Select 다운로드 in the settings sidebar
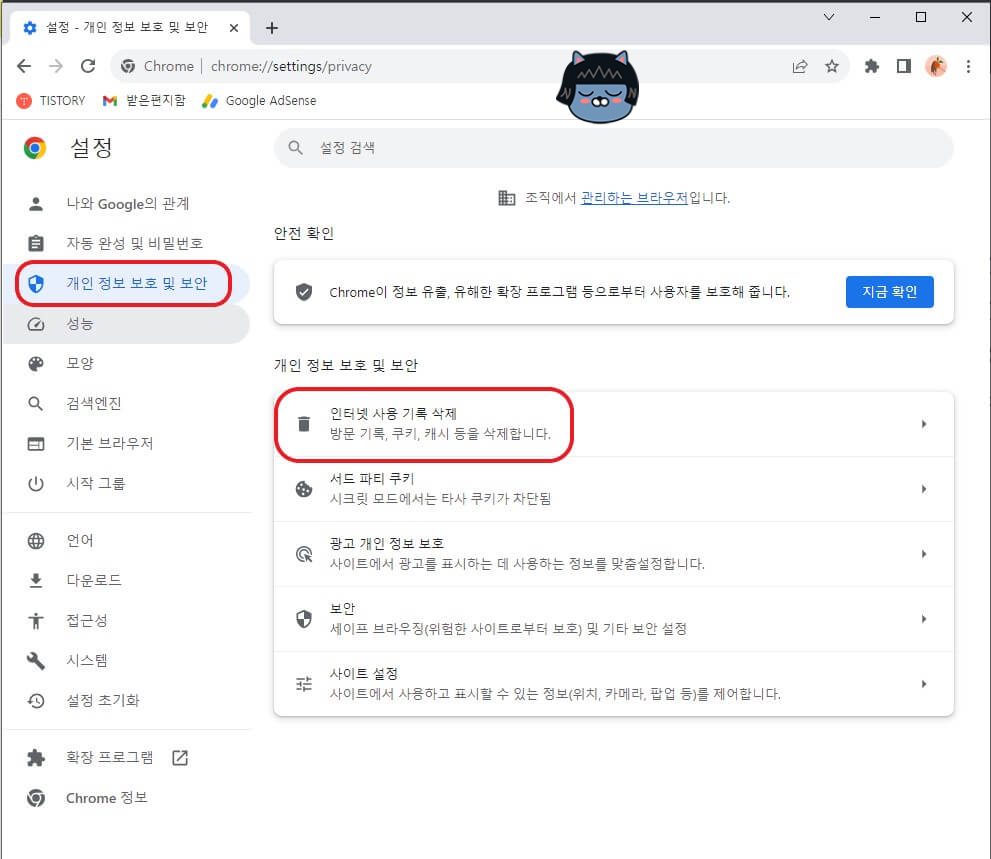The image size is (991, 859). (92, 580)
